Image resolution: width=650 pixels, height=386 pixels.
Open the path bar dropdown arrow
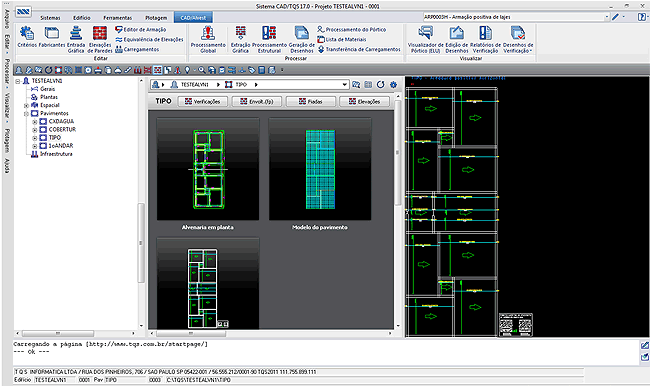344,85
